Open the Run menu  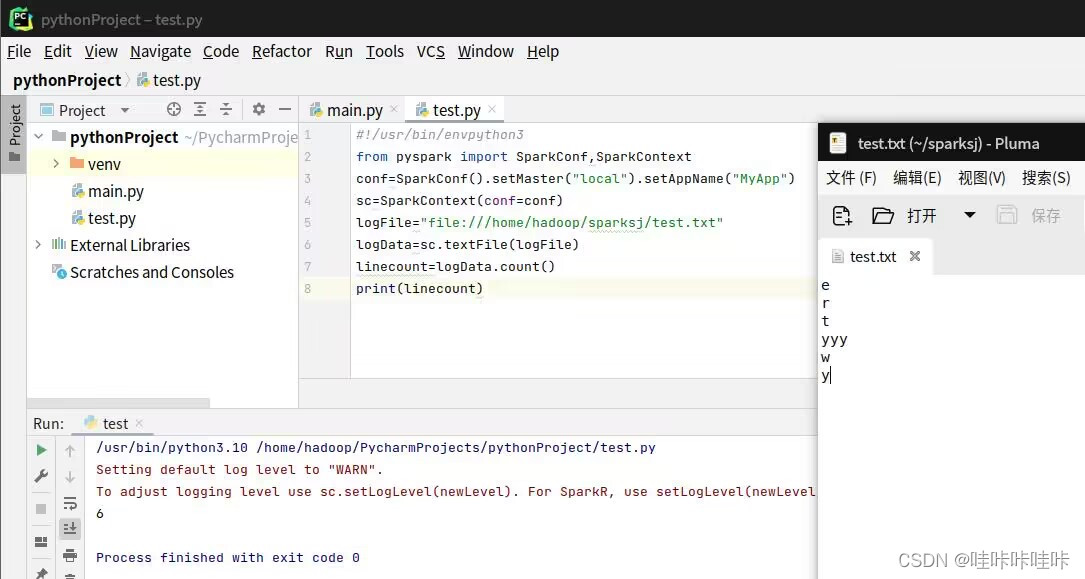[338, 52]
